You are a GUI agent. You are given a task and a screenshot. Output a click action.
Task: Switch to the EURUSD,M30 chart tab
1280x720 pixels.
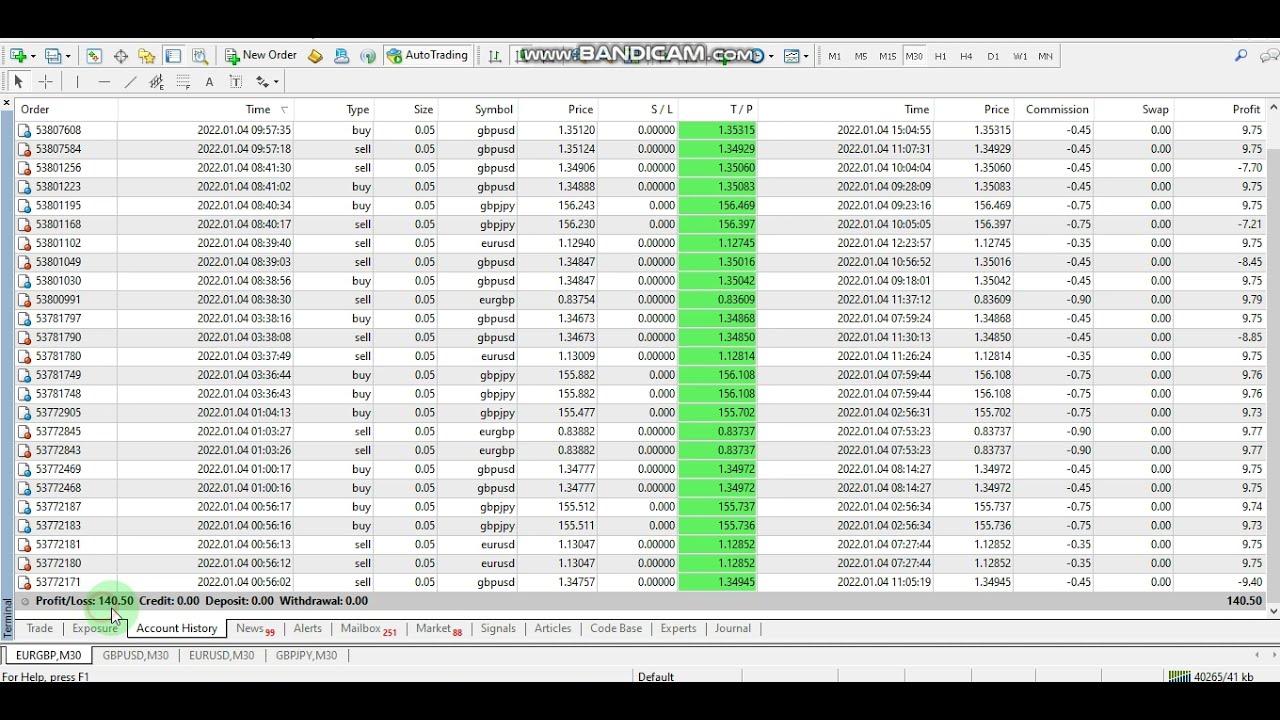pos(221,656)
